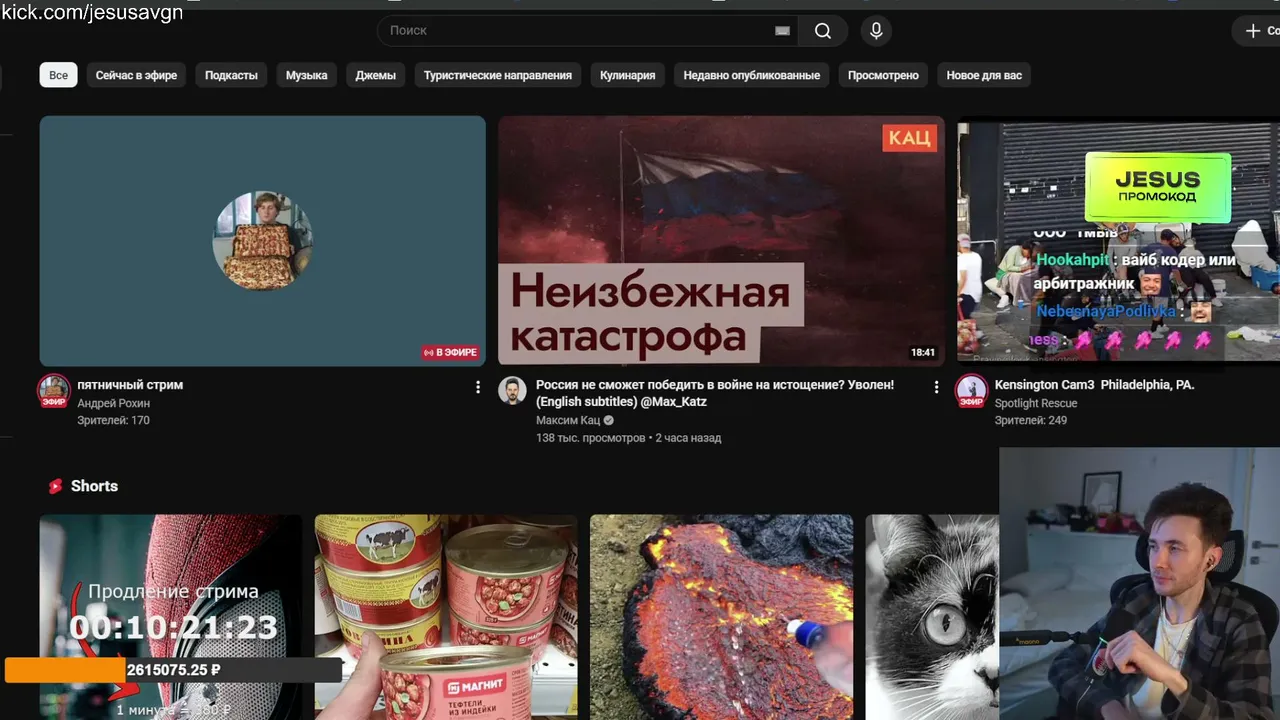Start voice search with the microphone
Screen dimensions: 1280x720
click(876, 31)
